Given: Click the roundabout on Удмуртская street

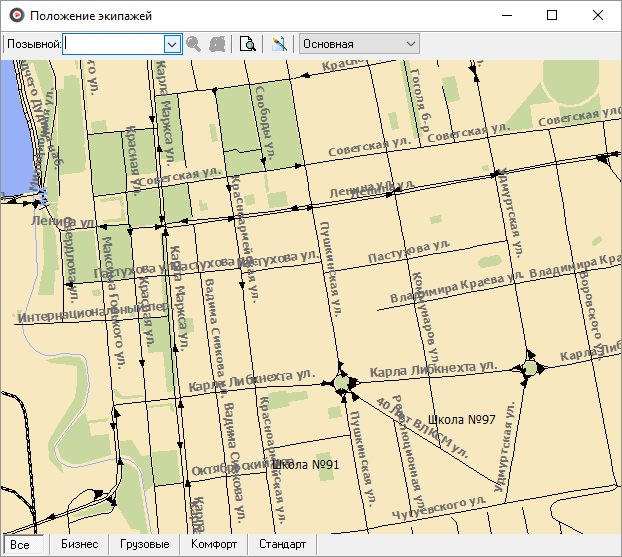Looking at the screenshot, I should (528, 369).
